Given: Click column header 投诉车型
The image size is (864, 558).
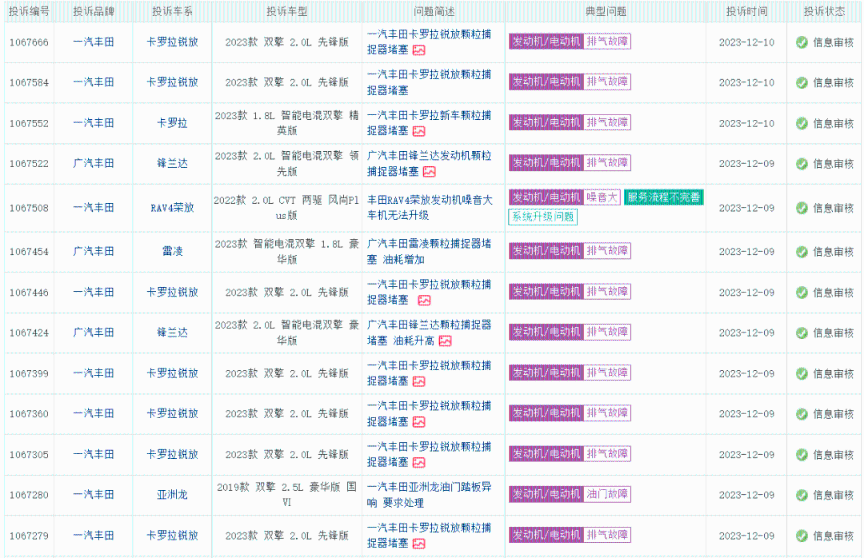Looking at the screenshot, I should (x=287, y=11).
